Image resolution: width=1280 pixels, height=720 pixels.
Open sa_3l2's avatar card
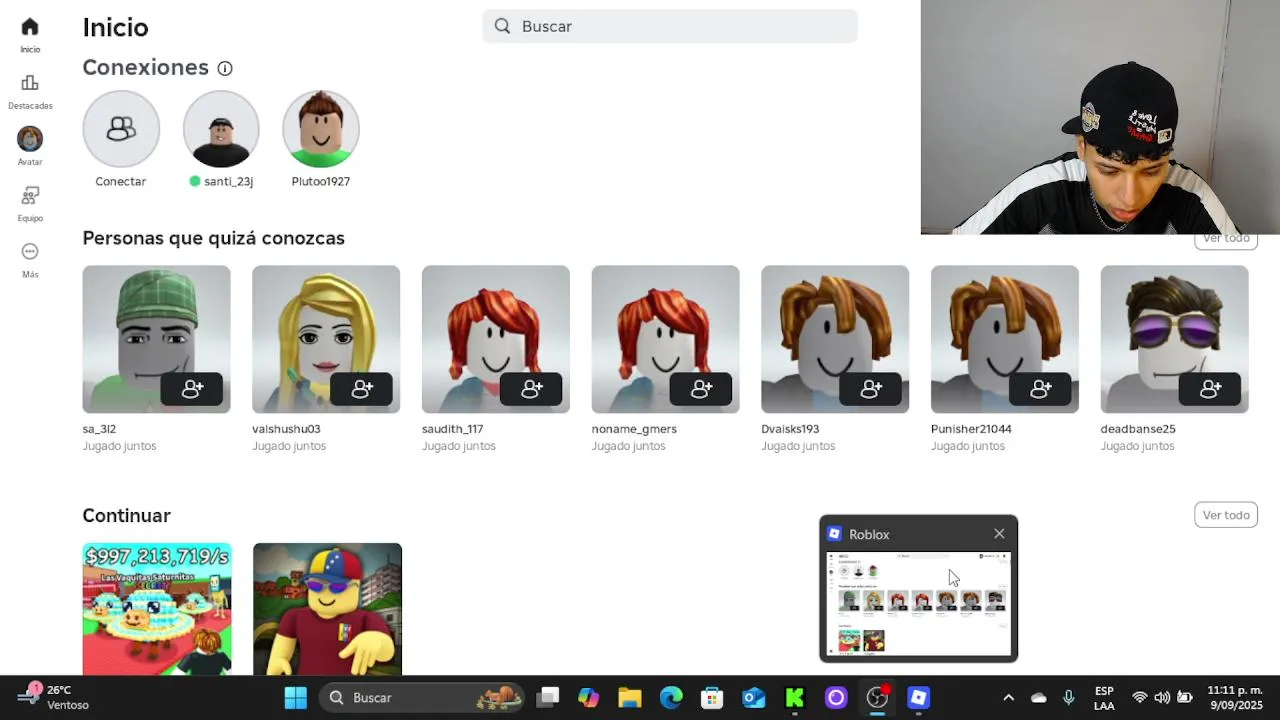click(x=156, y=339)
